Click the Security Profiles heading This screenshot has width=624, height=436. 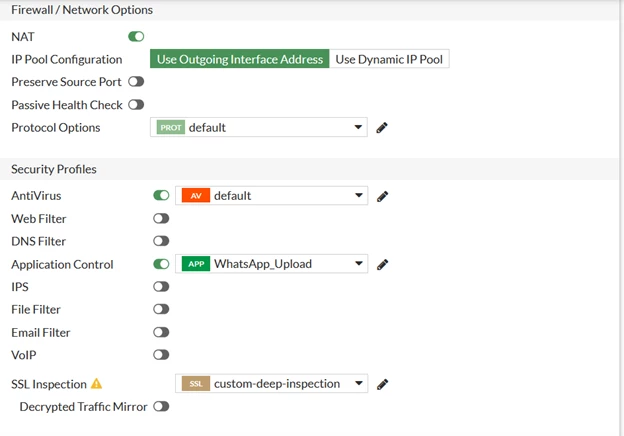click(x=54, y=169)
